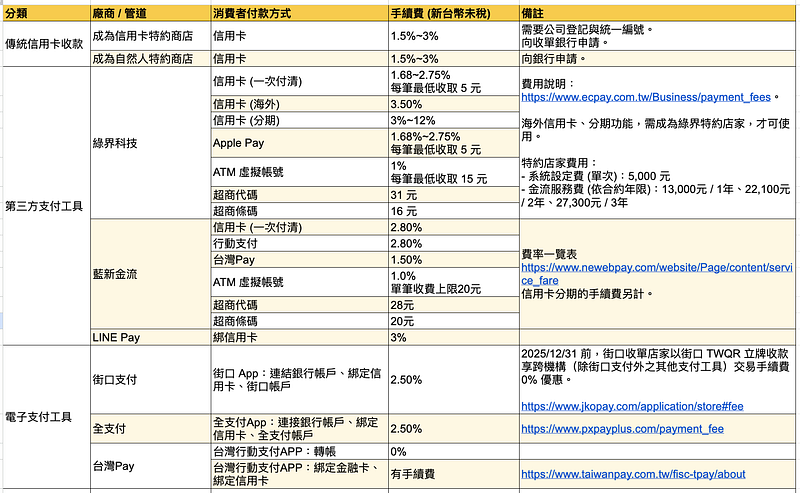Click the 全支付 vendor cell
Screen dimensions: 800x493
151,429
